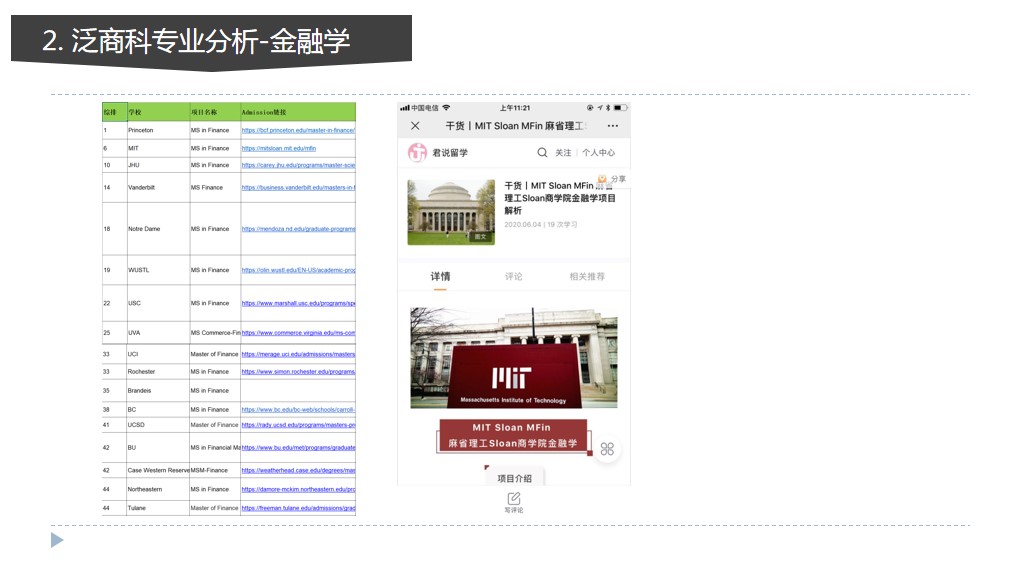Open the Notre Dame mendoza link
The image size is (1020, 567).
point(298,229)
